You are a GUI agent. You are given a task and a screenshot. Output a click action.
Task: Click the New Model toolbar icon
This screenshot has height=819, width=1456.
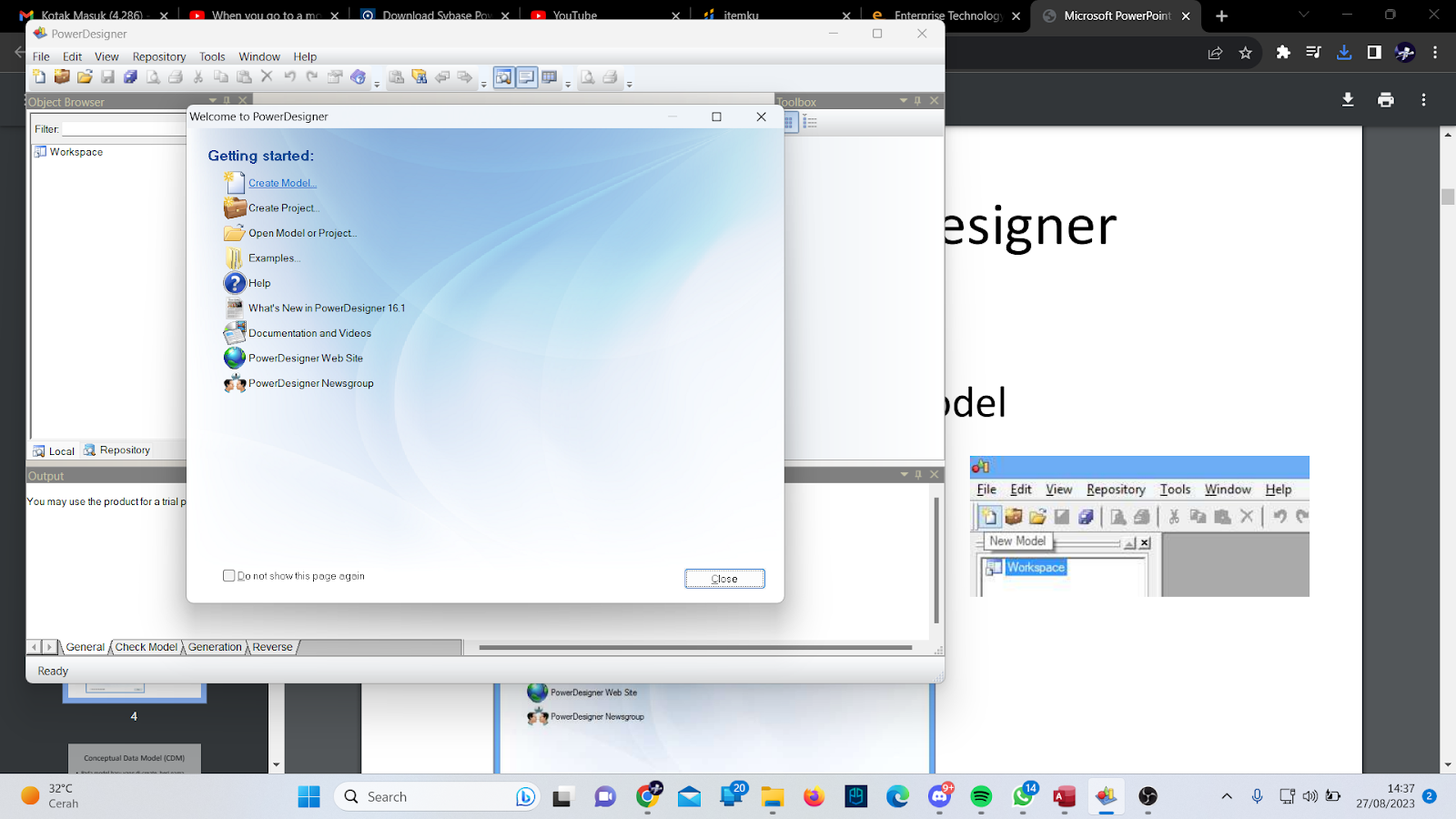point(39,77)
